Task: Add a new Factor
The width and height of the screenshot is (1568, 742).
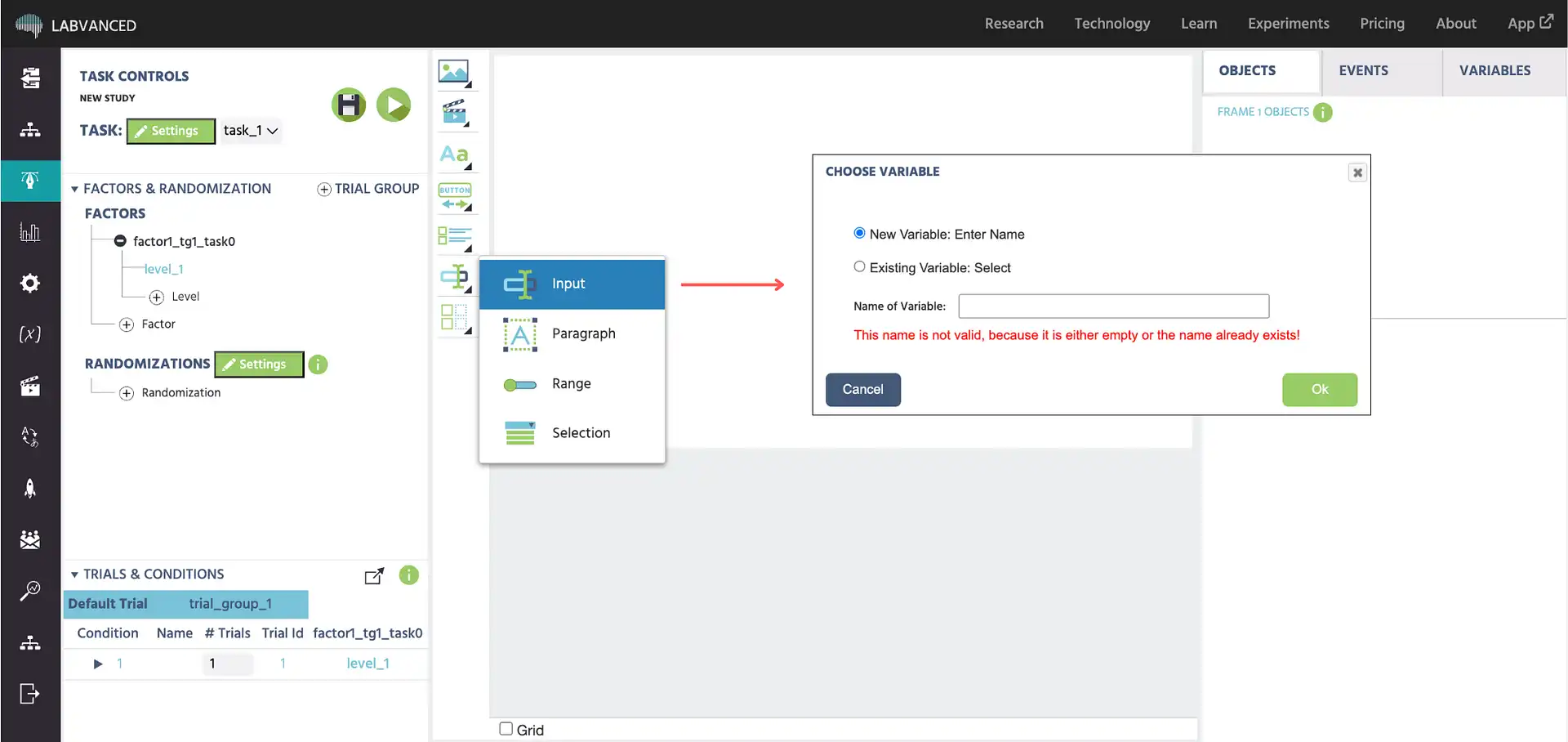Action: click(127, 325)
